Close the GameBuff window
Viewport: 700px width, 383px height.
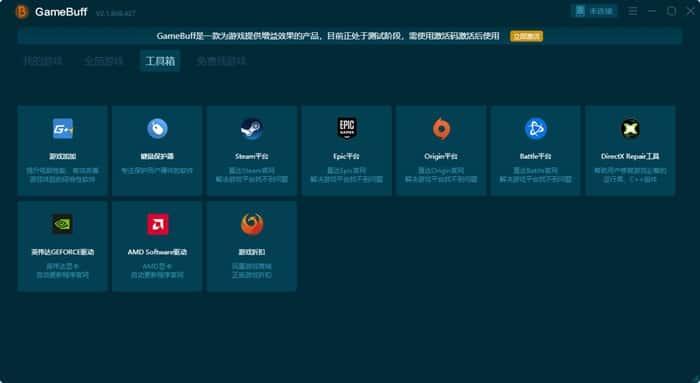pos(691,11)
